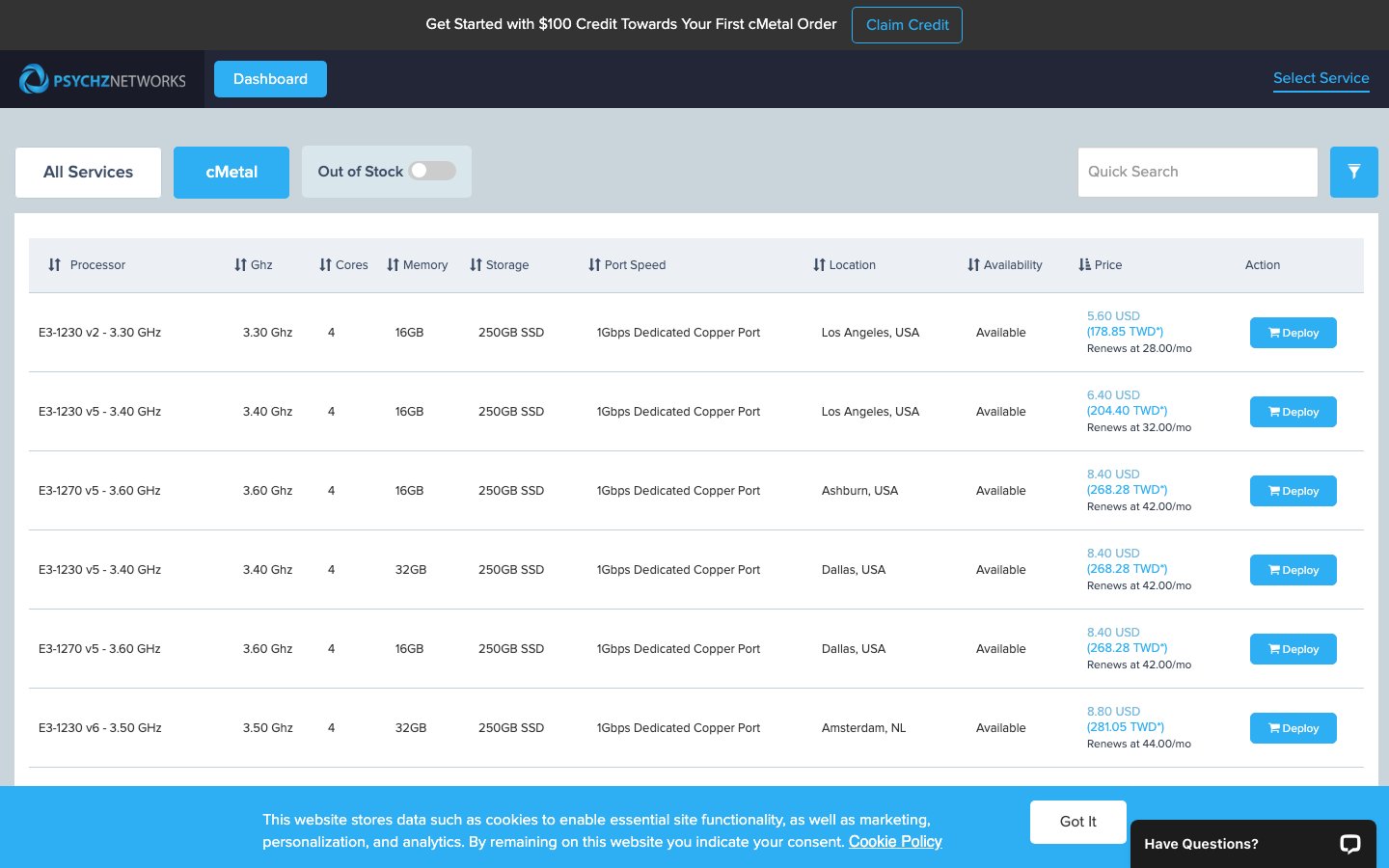
Task: Sort table by Ghz column
Action: coord(254,265)
